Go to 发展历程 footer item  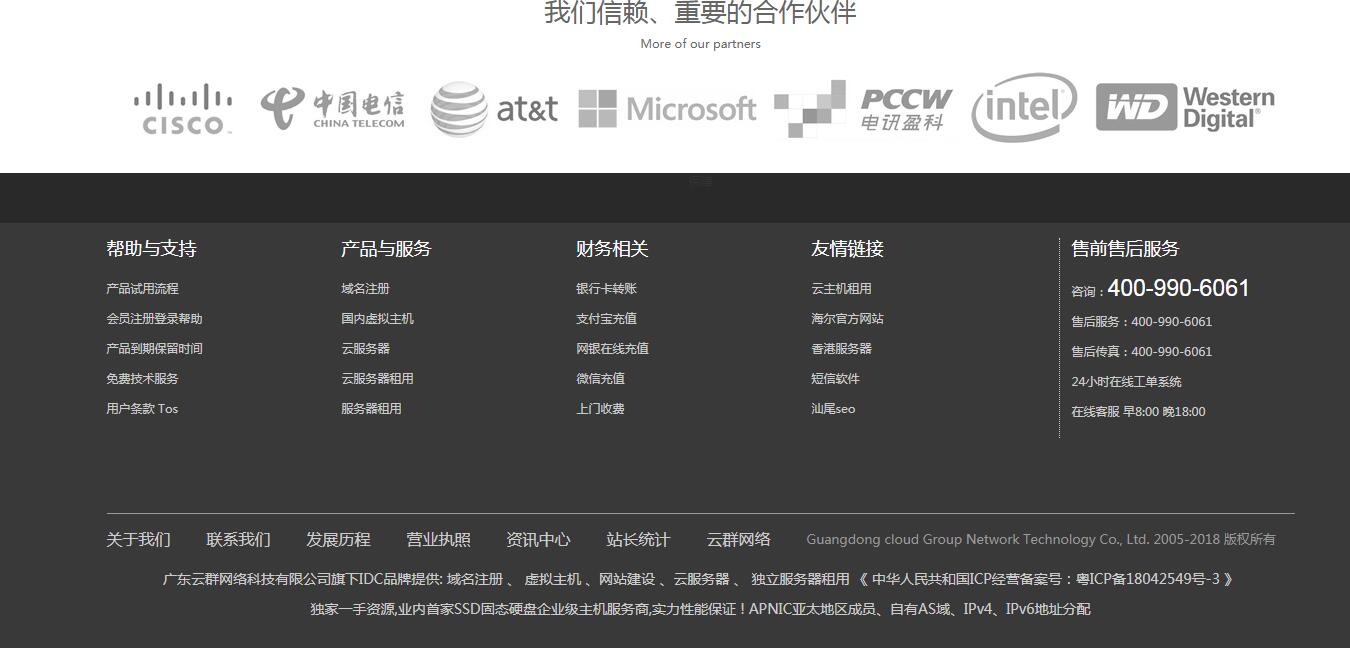pos(338,540)
